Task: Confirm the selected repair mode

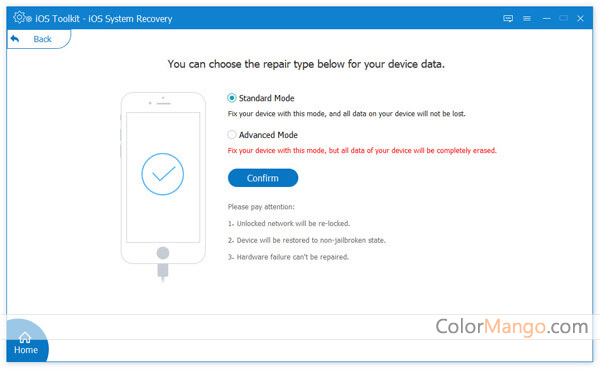Action: click(263, 178)
